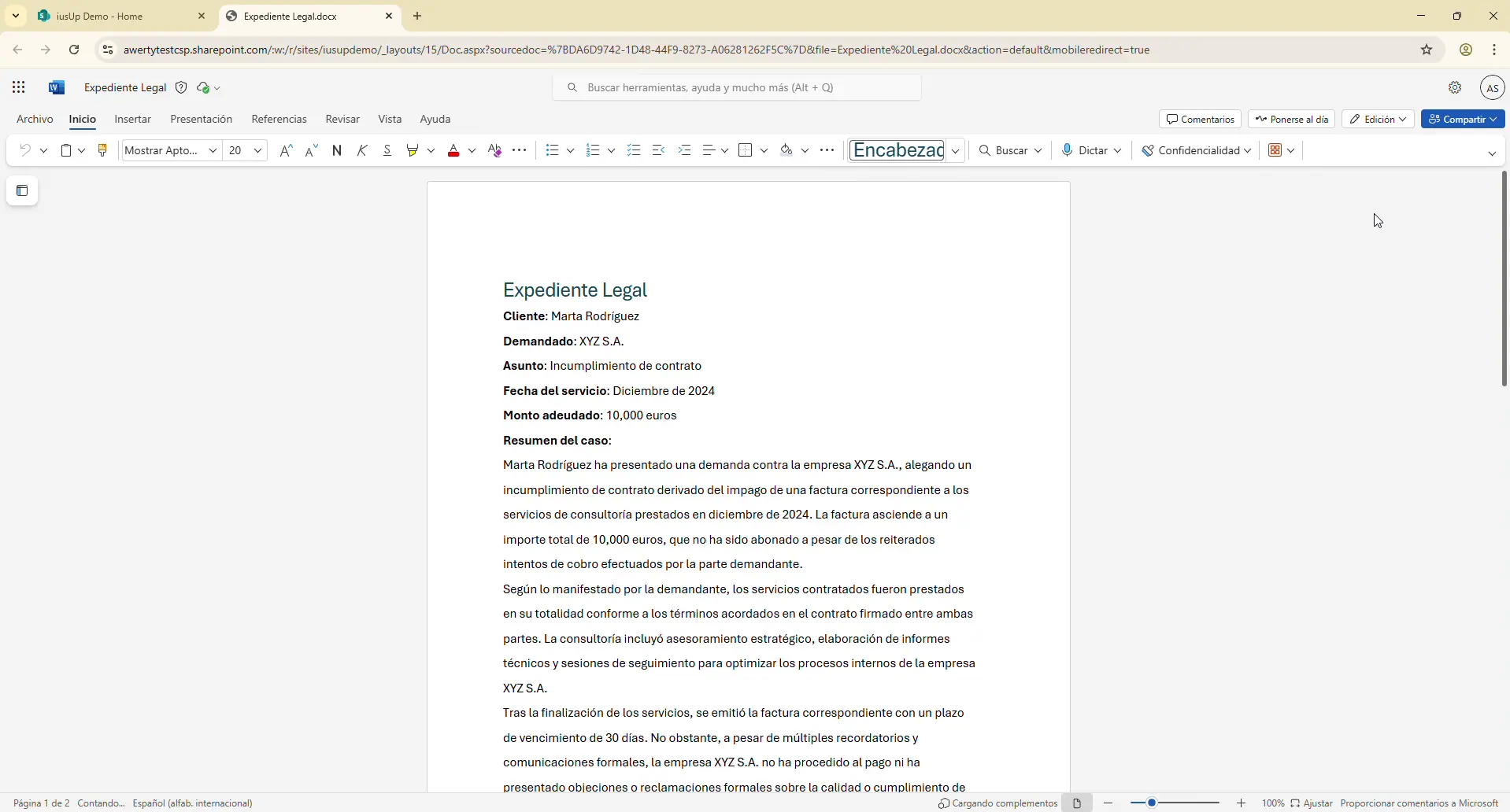Screen dimensions: 1510x812
Task: Expand the Confidencialidad dropdown
Action: [x=1197, y=150]
